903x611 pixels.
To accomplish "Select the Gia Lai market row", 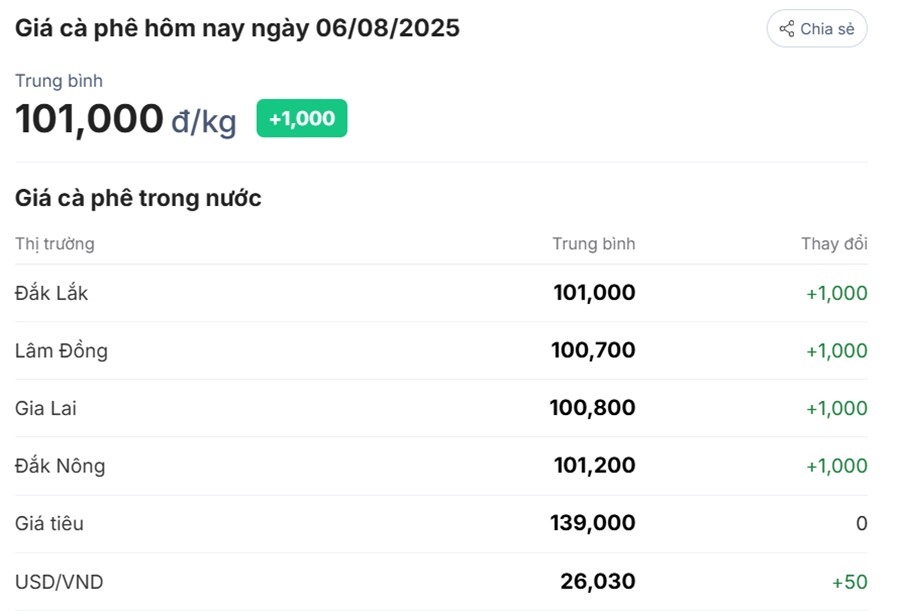I will tap(441, 408).
